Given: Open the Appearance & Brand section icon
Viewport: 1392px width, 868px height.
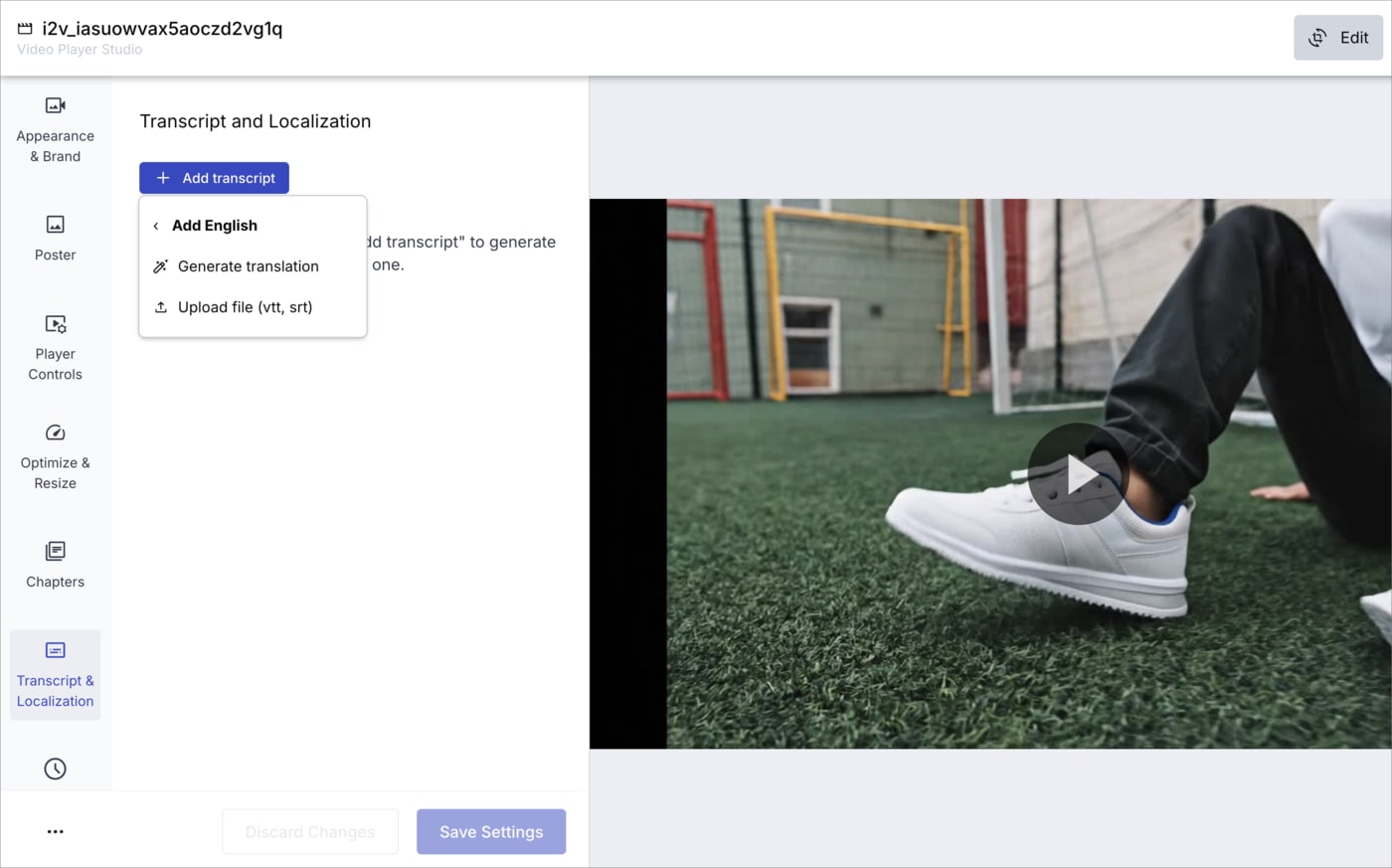Looking at the screenshot, I should tap(56, 105).
